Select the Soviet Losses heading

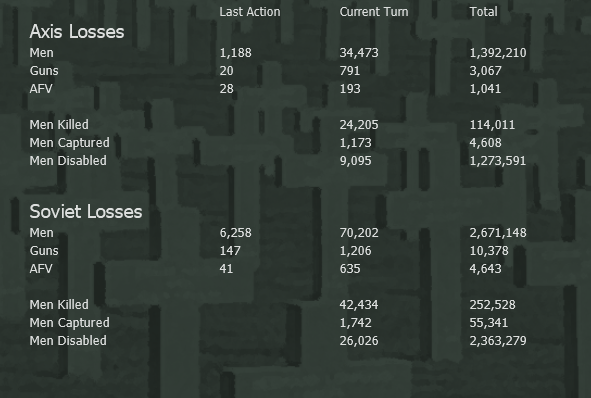point(86,212)
